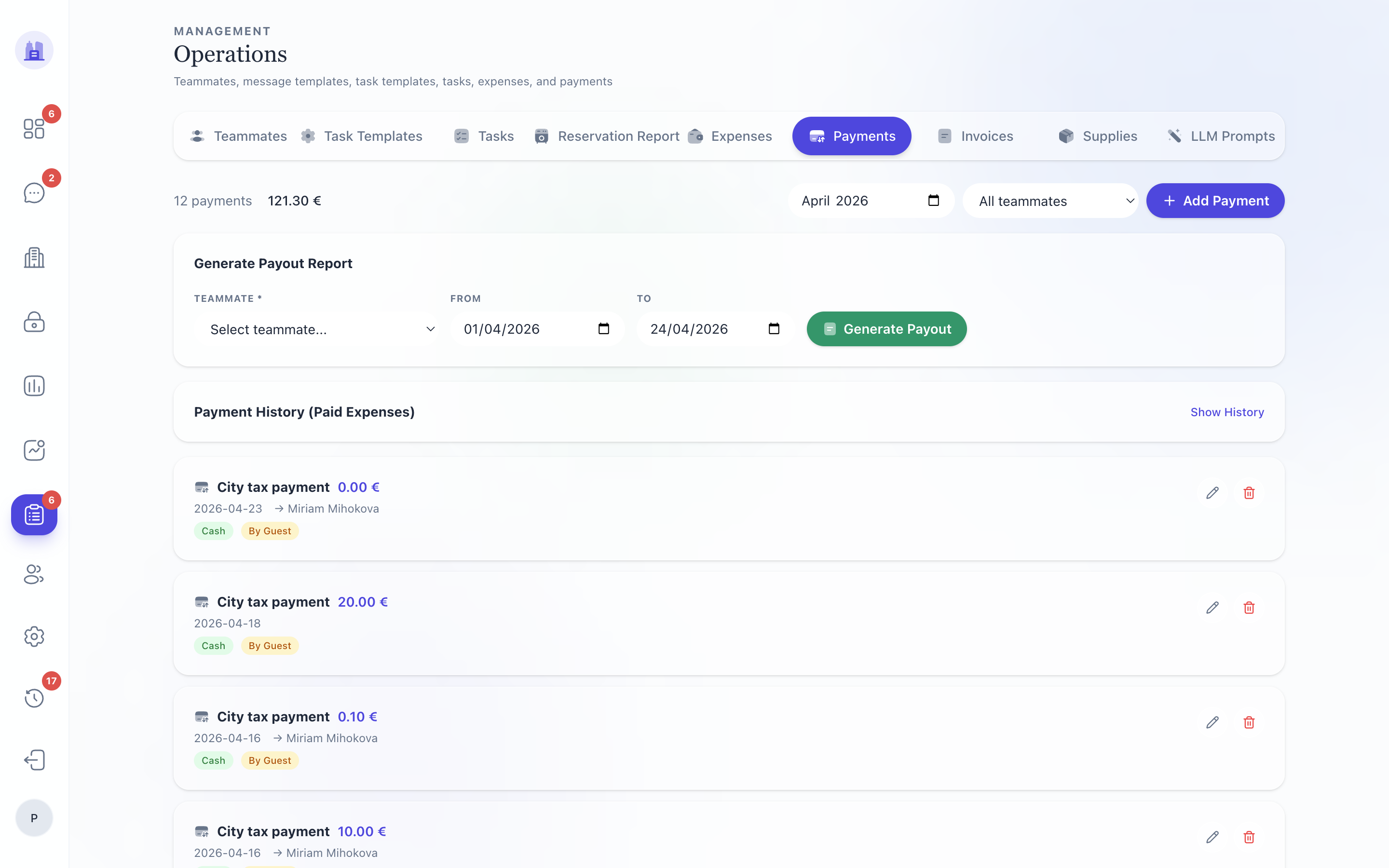
Task: Click the 20.00 € amount text
Action: coord(363,602)
